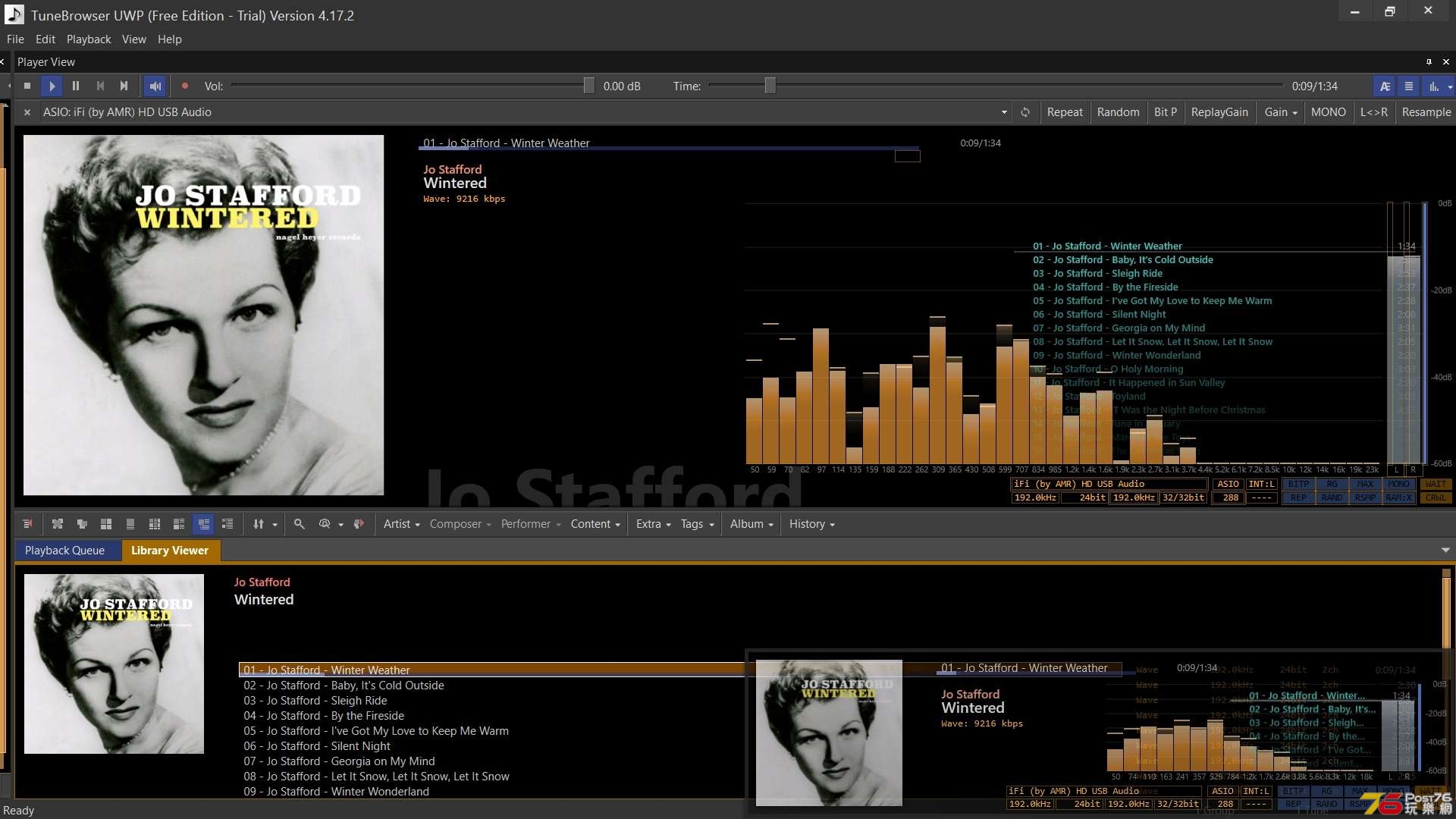Open the sort order dropdown arrow

click(275, 525)
